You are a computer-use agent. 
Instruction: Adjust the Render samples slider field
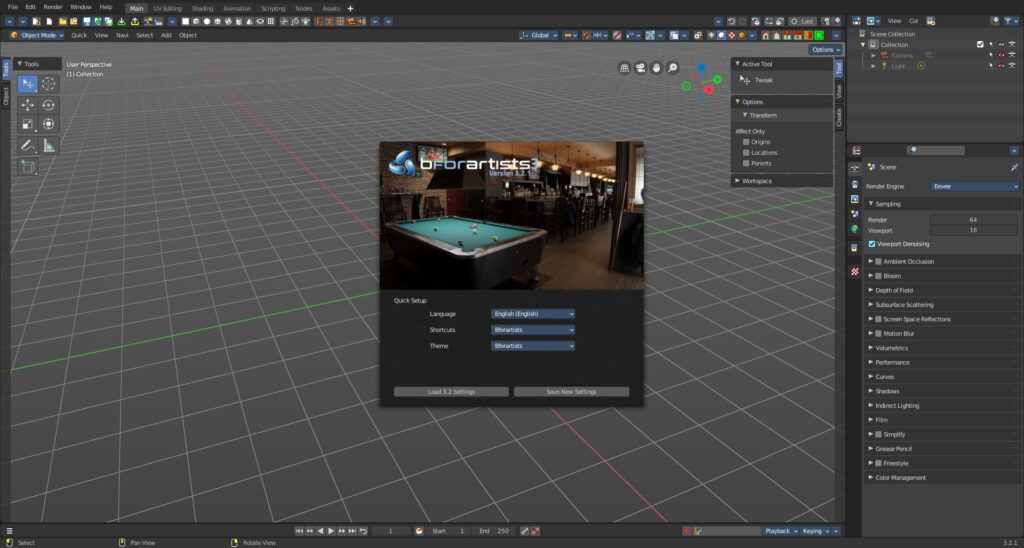point(973,220)
